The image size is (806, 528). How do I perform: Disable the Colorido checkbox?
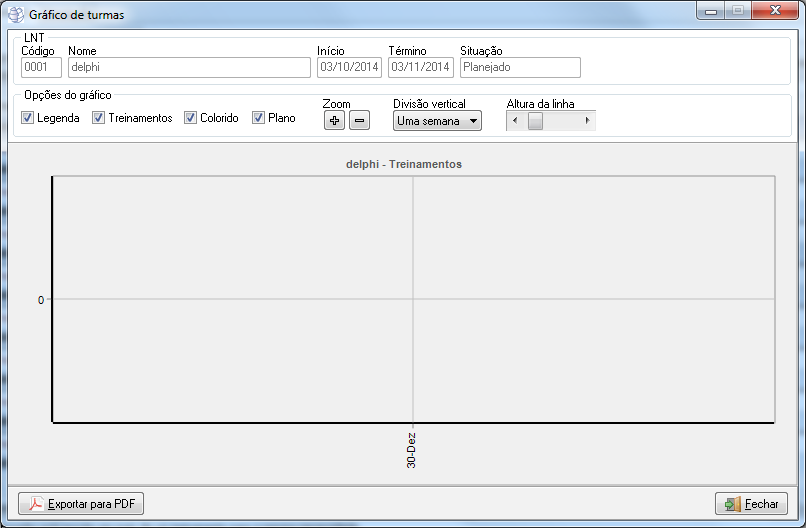point(191,118)
